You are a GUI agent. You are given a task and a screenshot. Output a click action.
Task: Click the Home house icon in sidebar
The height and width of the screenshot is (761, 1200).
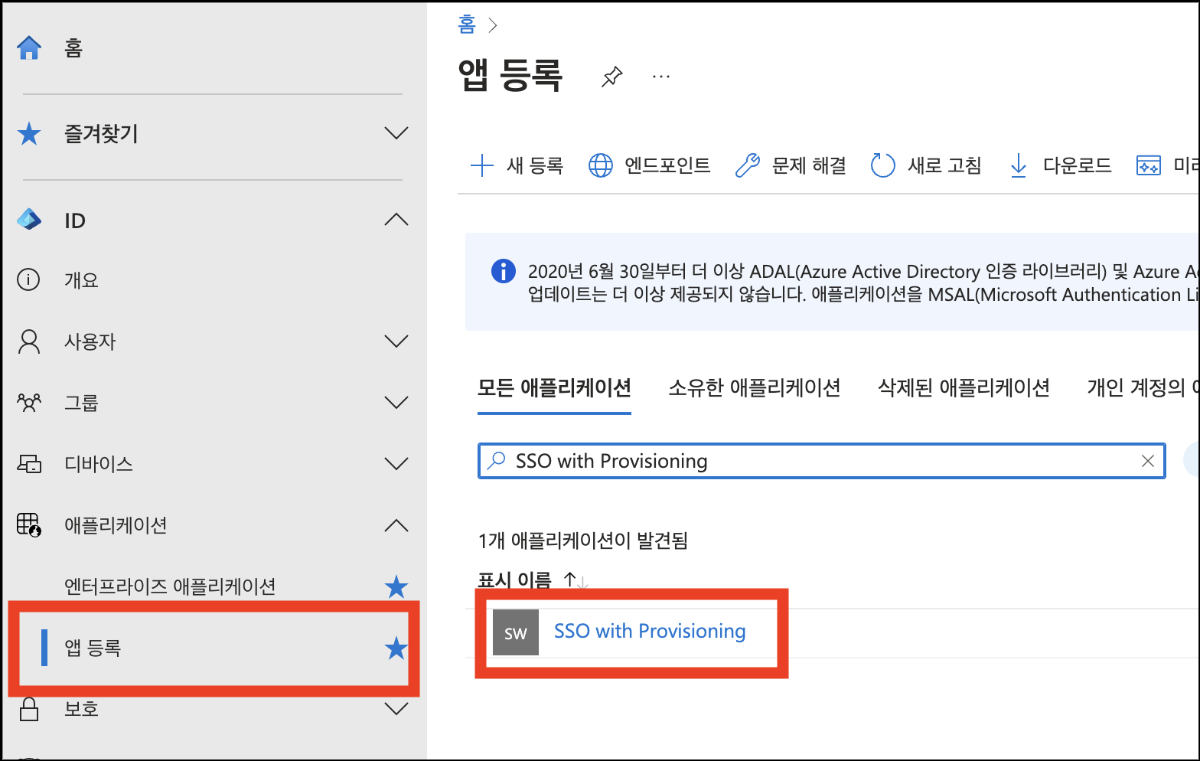click(x=30, y=47)
